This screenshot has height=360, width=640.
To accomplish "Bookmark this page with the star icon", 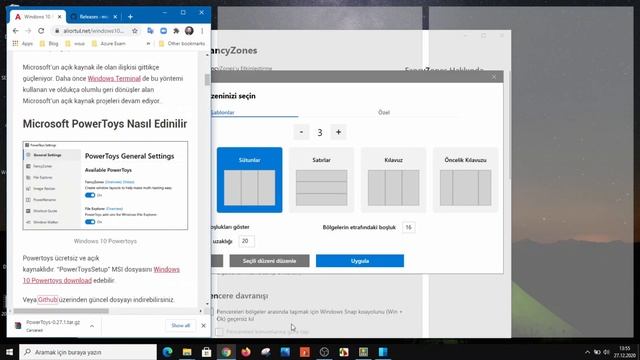I will 135,31.
